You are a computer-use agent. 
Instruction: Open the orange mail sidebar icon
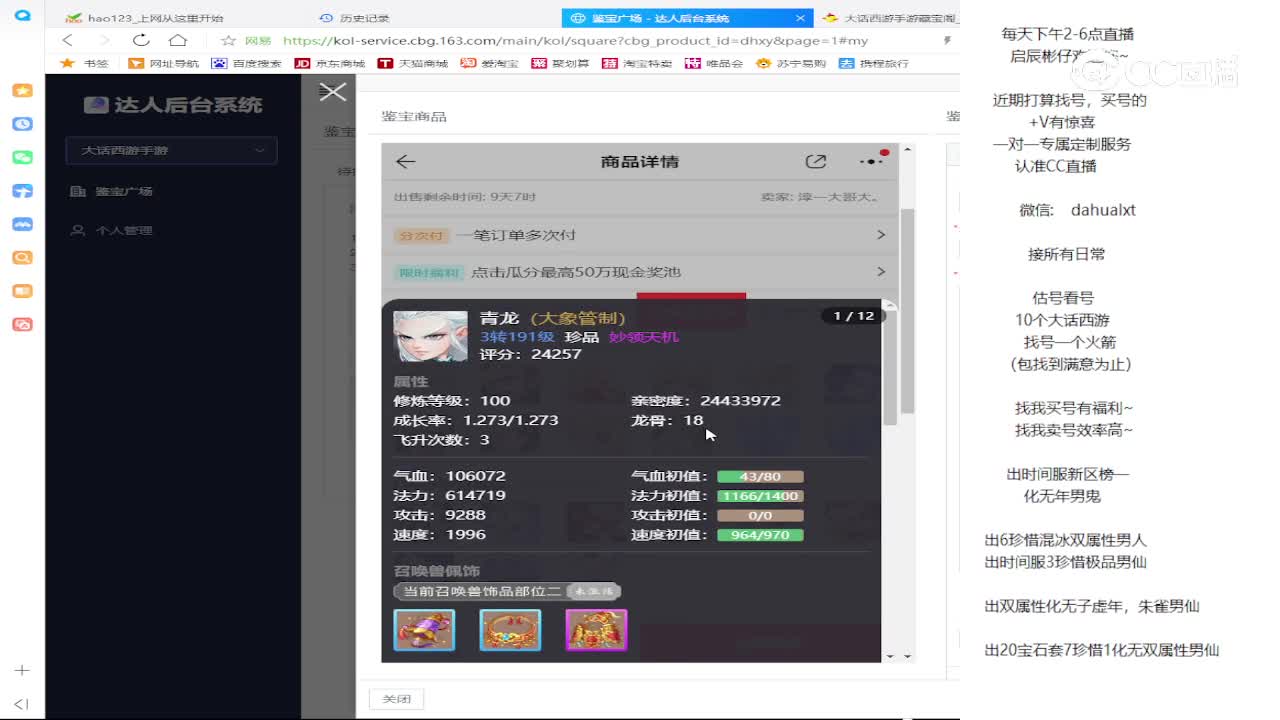click(x=22, y=291)
